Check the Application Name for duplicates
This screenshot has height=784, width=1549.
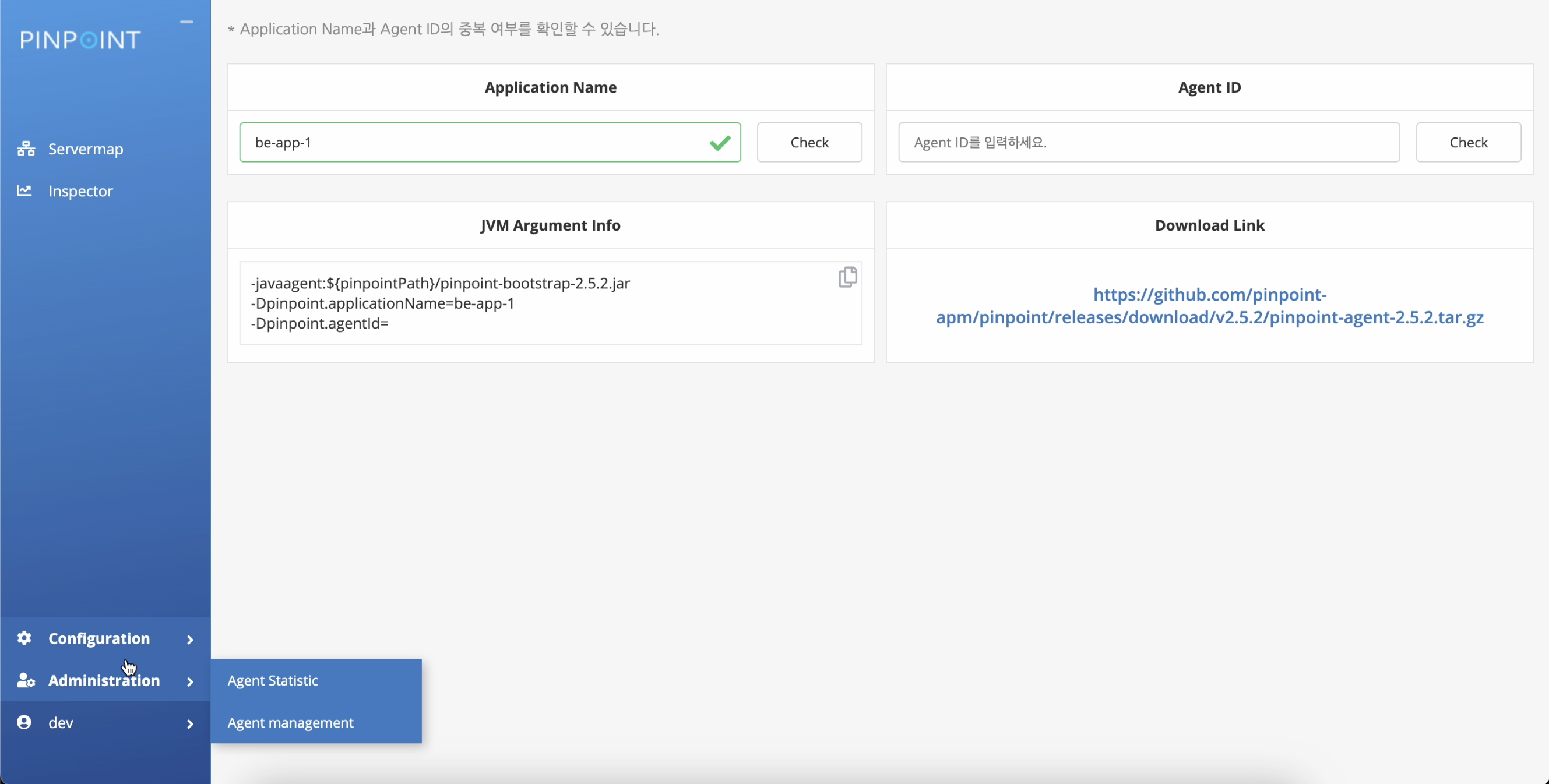click(809, 143)
